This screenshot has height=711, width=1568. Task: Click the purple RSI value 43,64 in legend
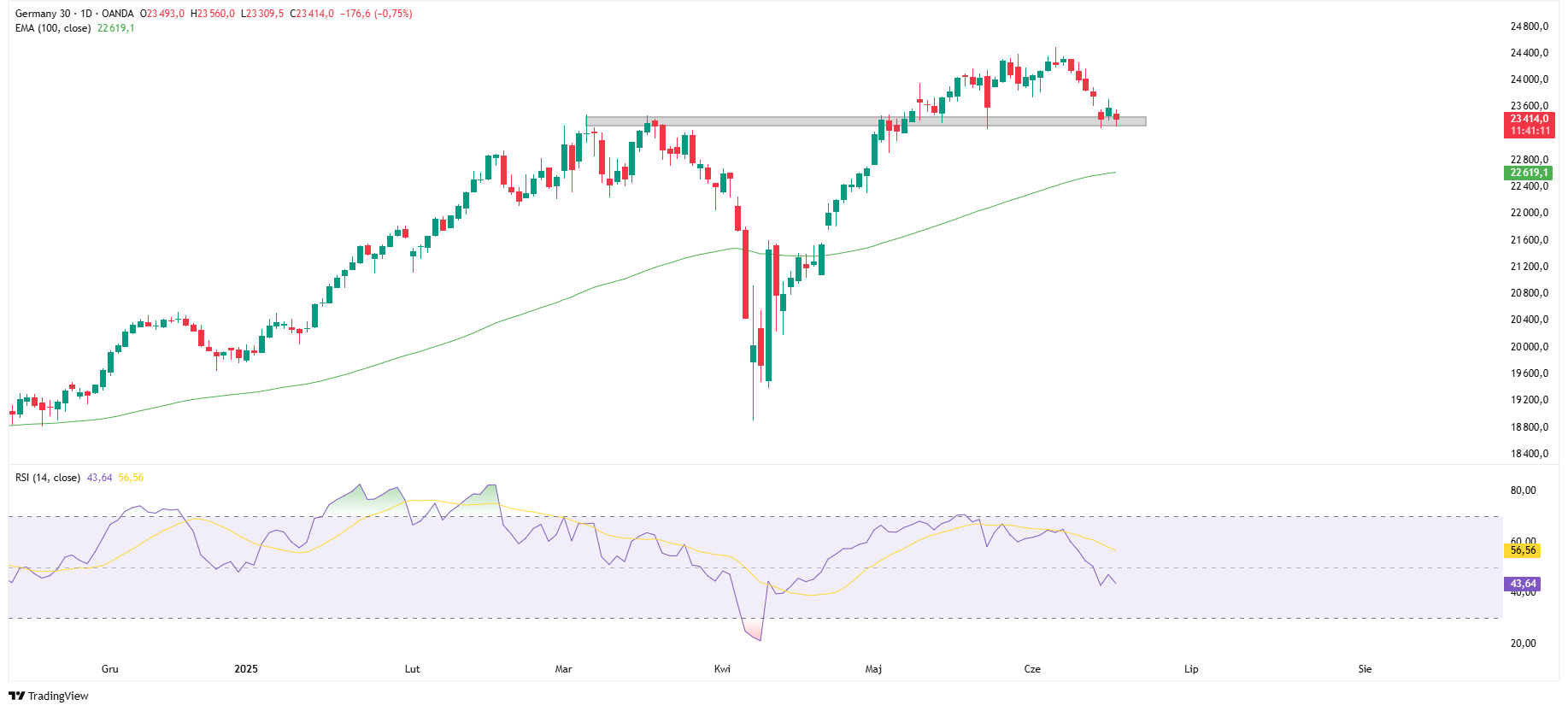coord(100,478)
